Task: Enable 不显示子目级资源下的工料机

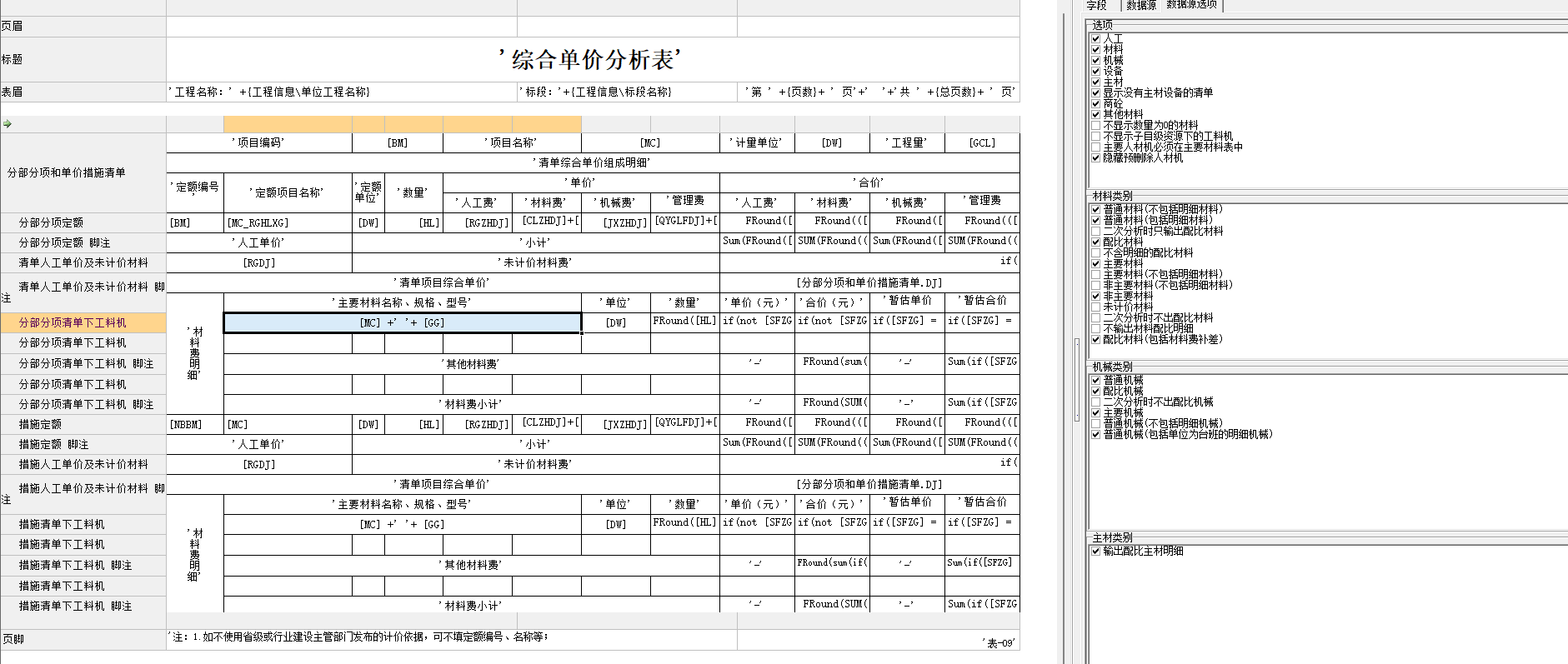Action: point(1095,136)
